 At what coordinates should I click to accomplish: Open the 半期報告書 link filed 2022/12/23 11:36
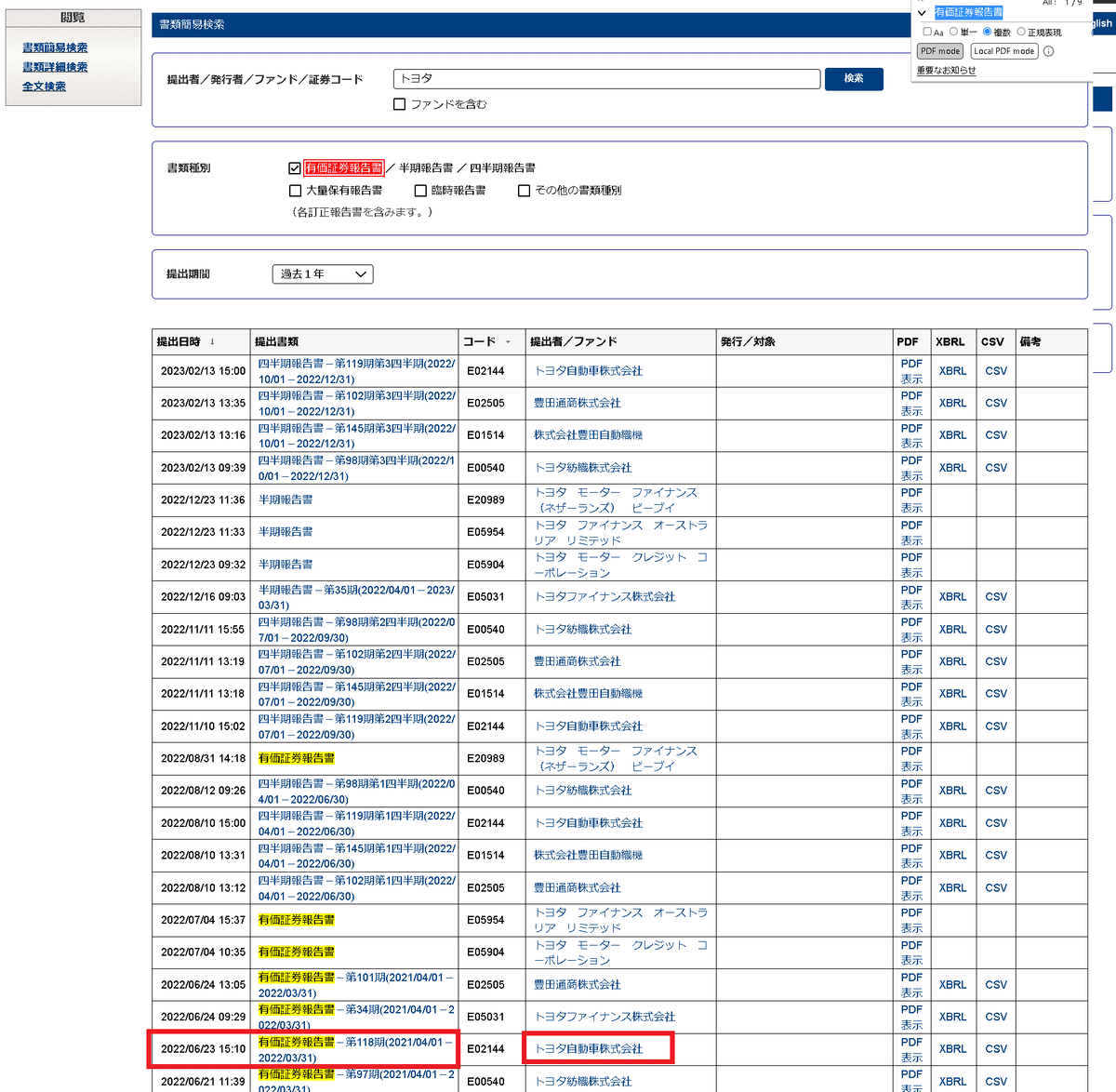[x=286, y=500]
